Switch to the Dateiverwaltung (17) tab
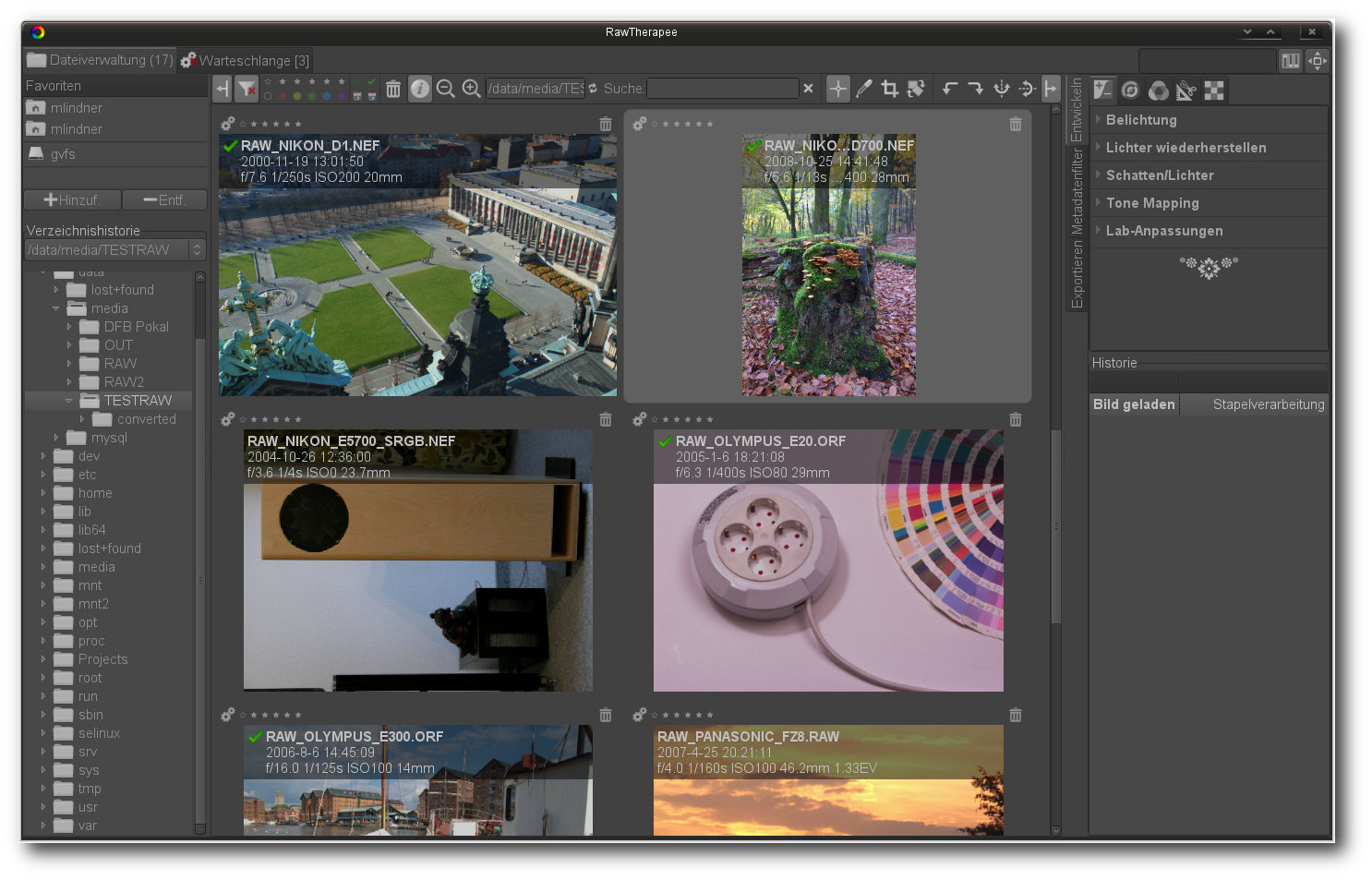Image resolution: width=1372 pixels, height=880 pixels. click(x=100, y=60)
